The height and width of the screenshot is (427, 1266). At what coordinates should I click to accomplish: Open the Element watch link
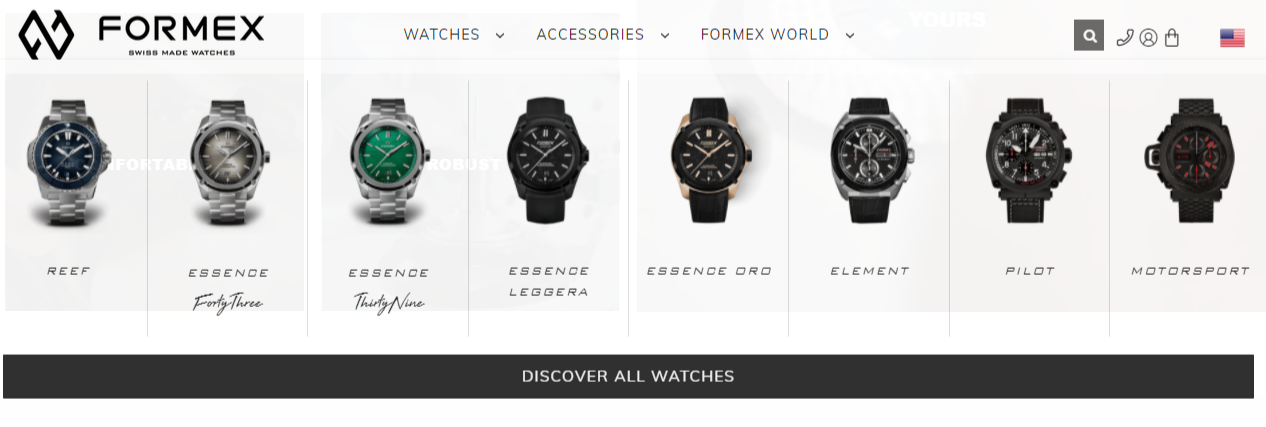pos(870,271)
